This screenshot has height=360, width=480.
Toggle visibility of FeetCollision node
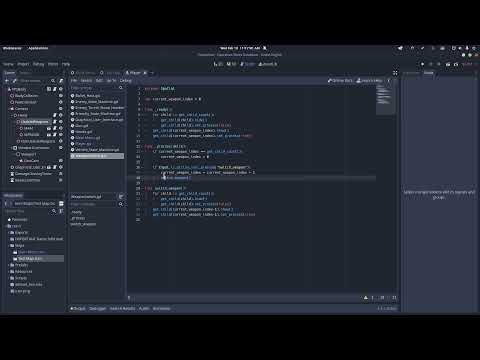[61, 102]
